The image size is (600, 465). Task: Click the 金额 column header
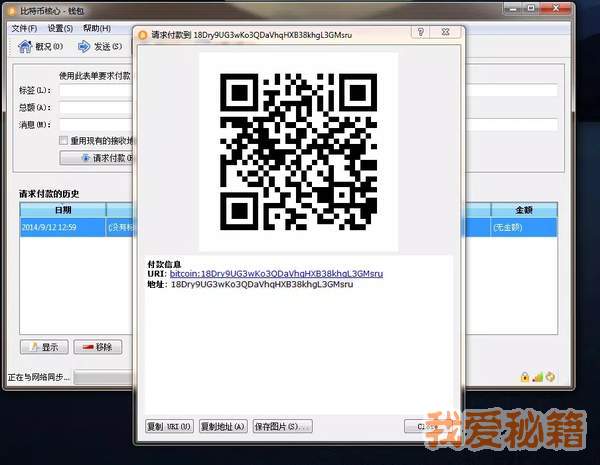click(524, 210)
